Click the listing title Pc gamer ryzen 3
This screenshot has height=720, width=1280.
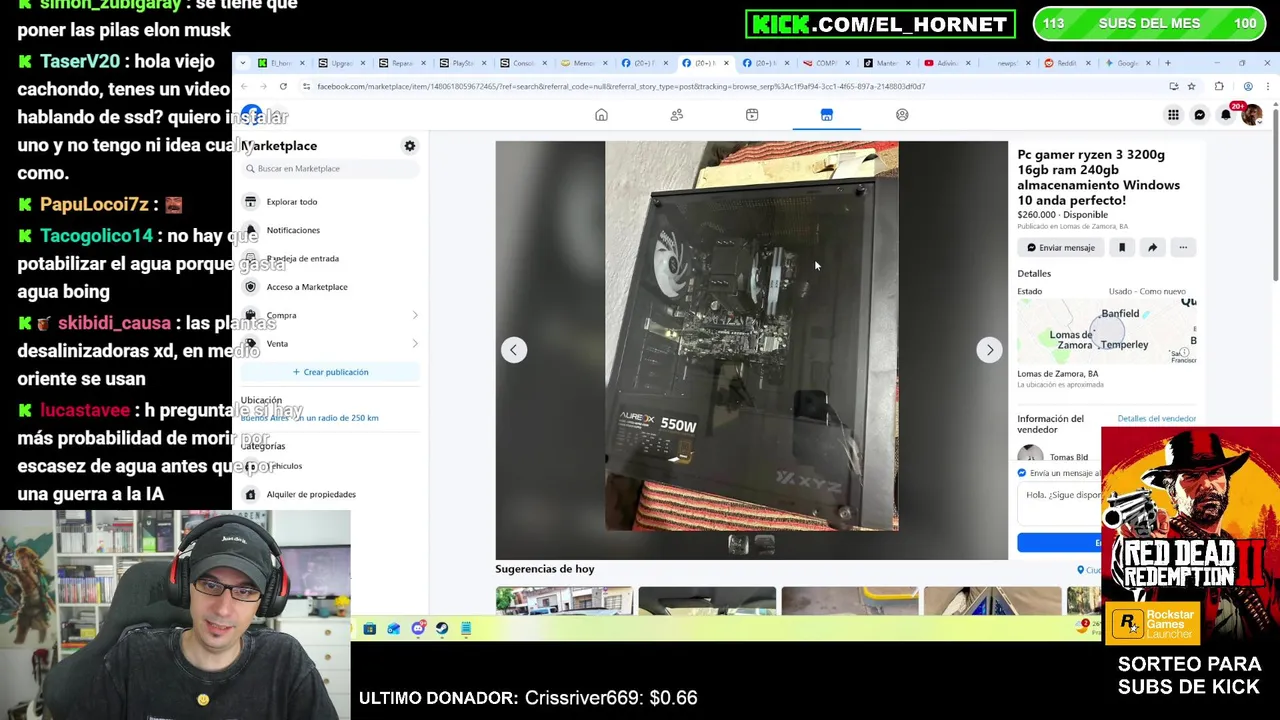click(x=1098, y=177)
